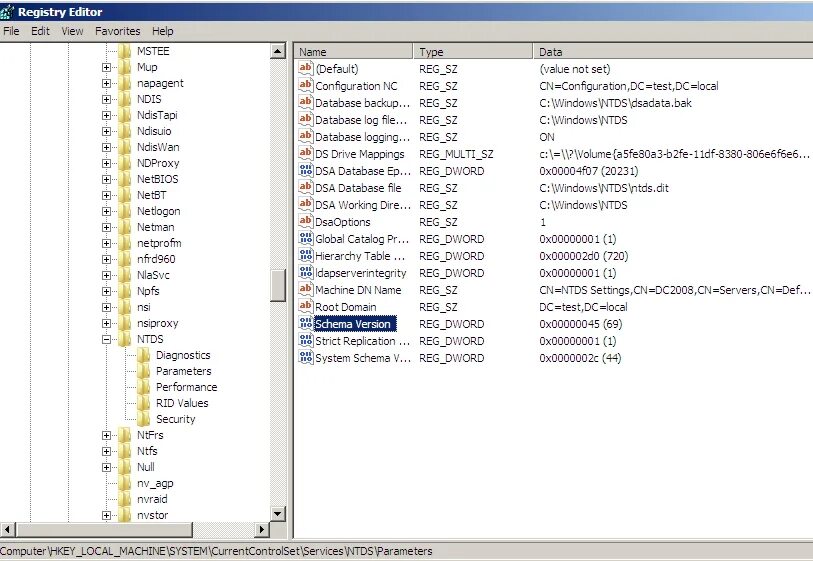Open the View menu
The width and height of the screenshot is (813, 561).
pos(72,31)
